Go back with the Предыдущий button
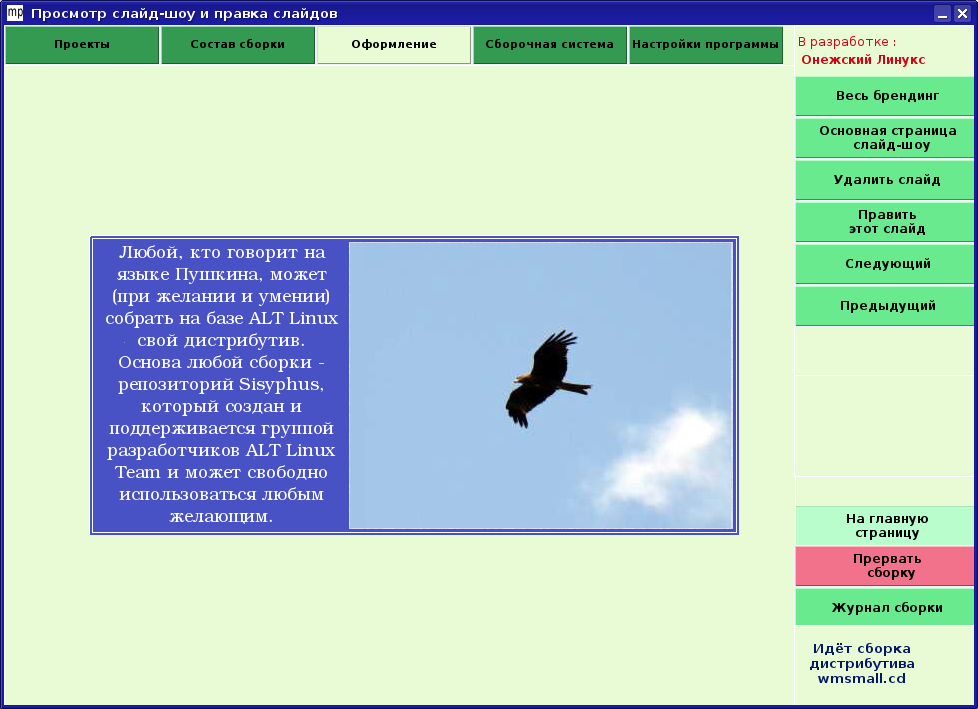The width and height of the screenshot is (978, 709). [886, 306]
